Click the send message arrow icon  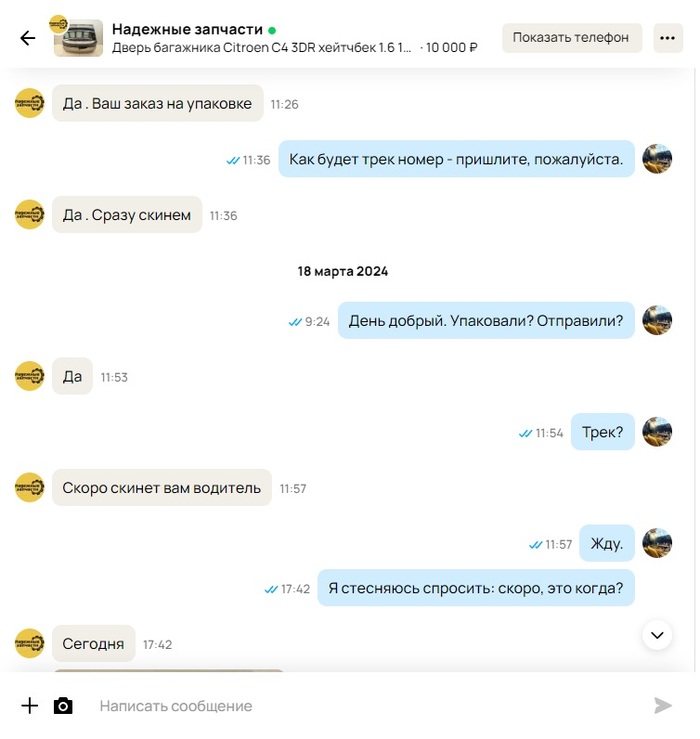pos(663,706)
